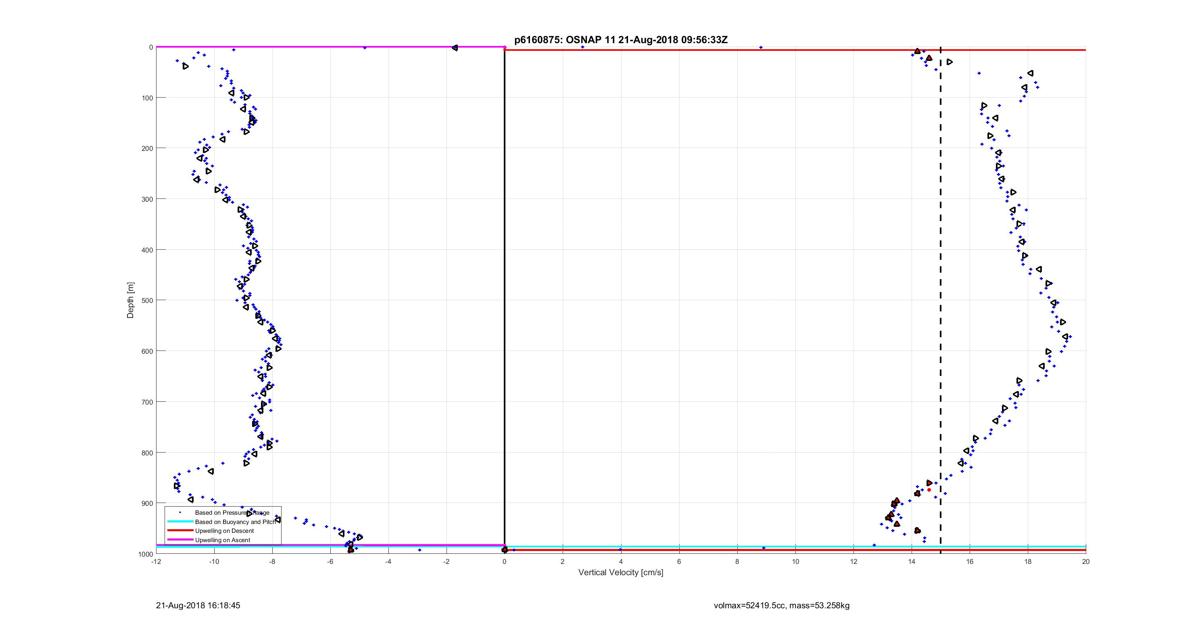The width and height of the screenshot is (1200, 622).
Task: Click the x-axis tick label '-6'
Action: click(330, 562)
